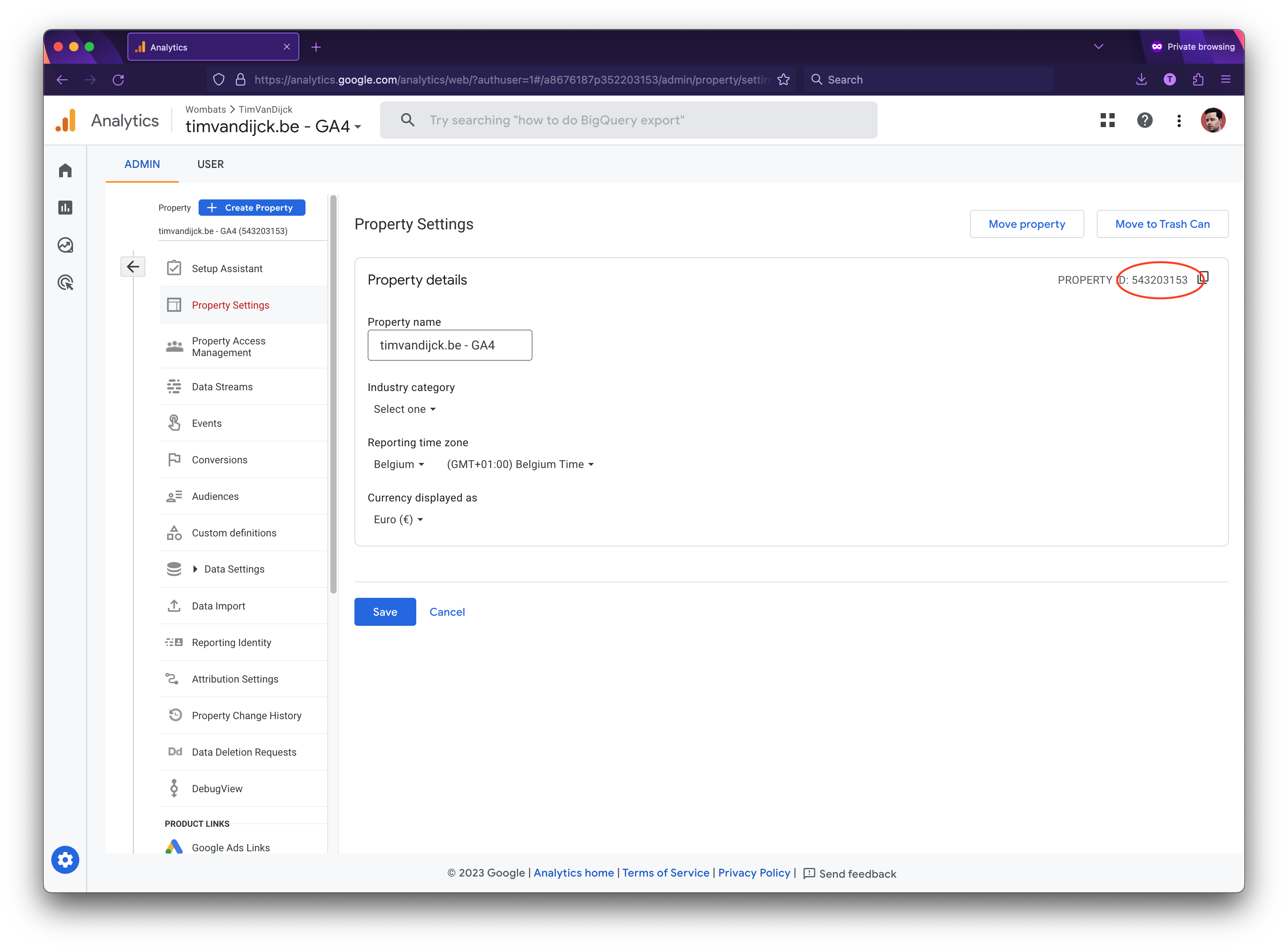Expand the Data Settings section

[x=234, y=569]
